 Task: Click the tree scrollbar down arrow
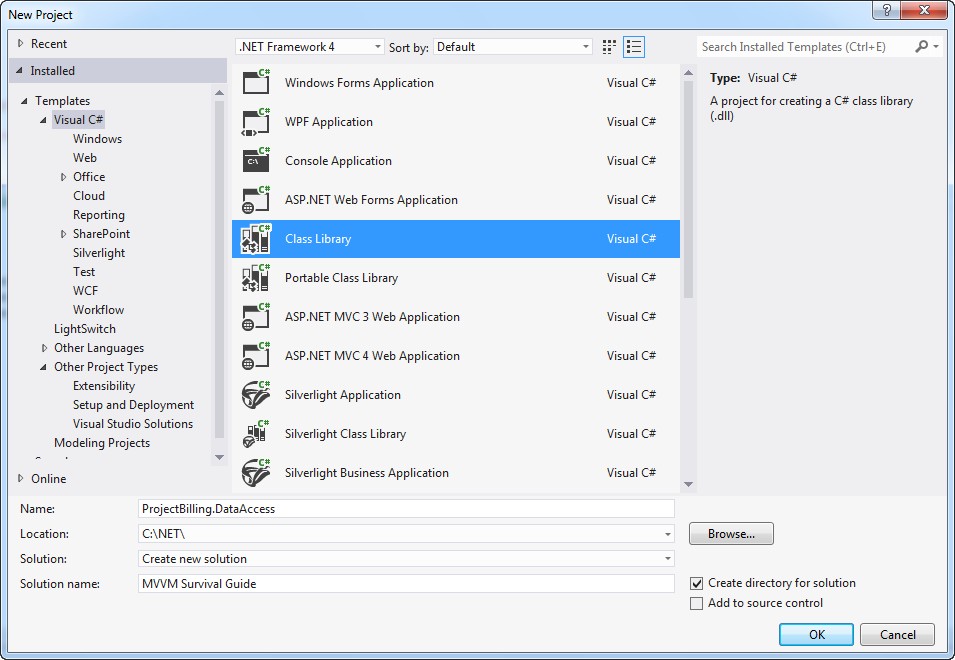coord(219,457)
